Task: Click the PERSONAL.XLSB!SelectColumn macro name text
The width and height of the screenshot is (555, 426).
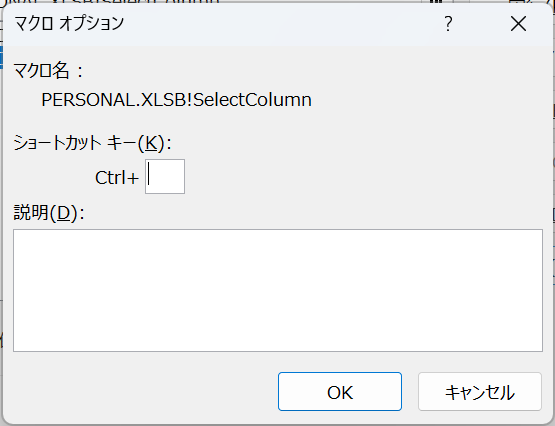Action: pos(176,100)
